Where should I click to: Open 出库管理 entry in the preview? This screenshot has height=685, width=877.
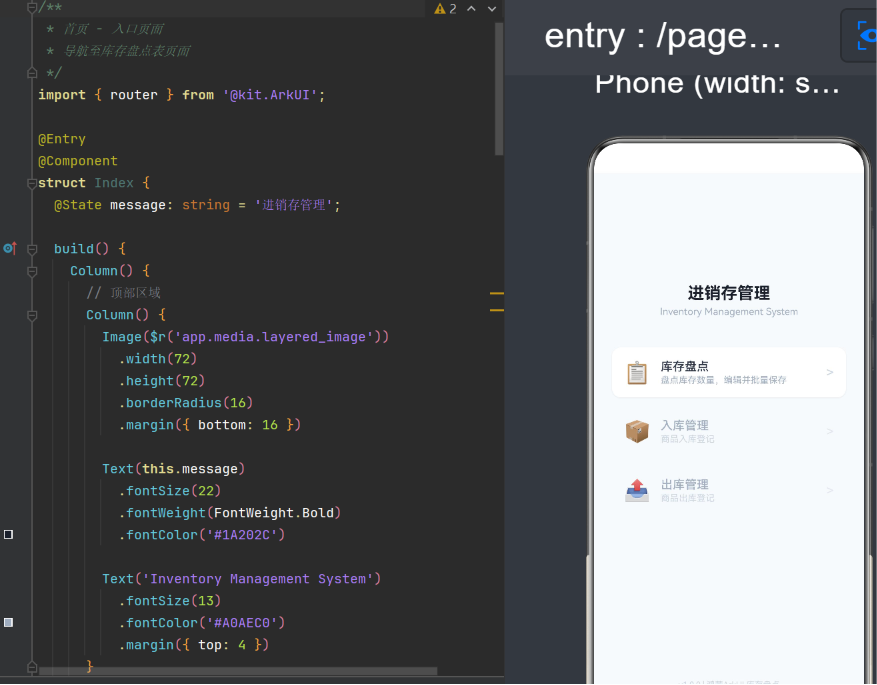coord(729,490)
